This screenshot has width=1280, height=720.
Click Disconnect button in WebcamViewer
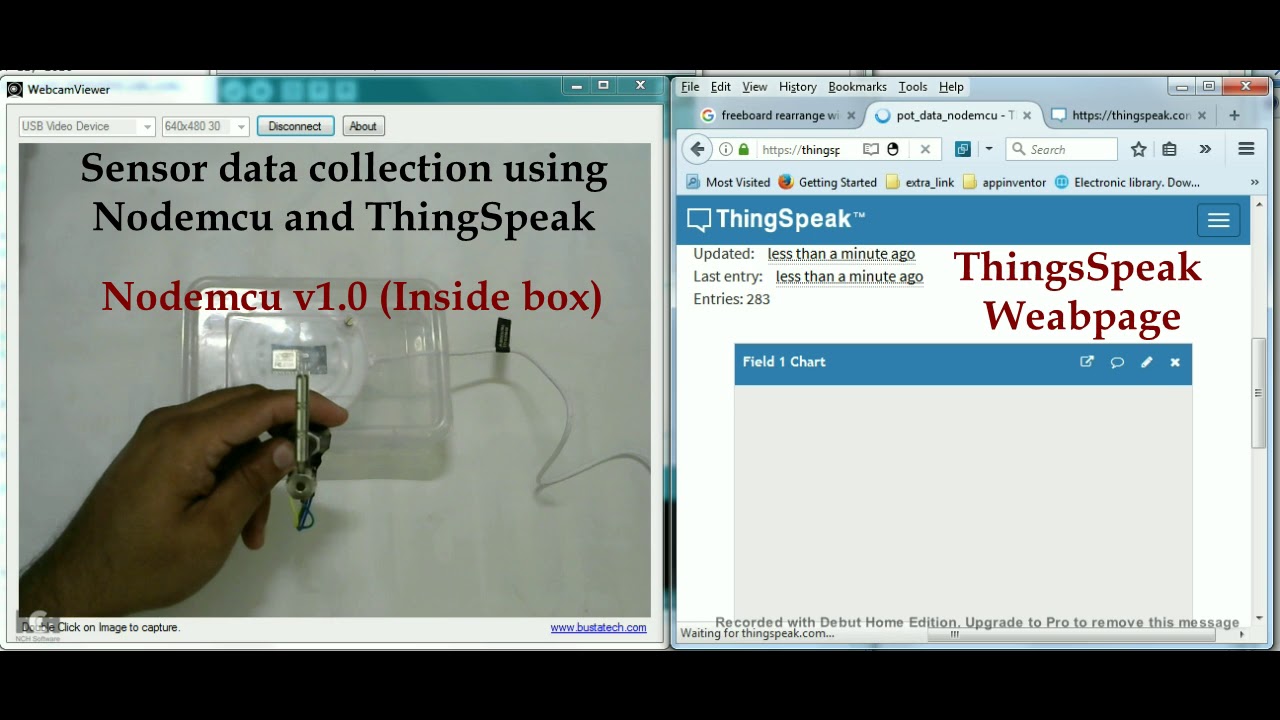point(295,126)
